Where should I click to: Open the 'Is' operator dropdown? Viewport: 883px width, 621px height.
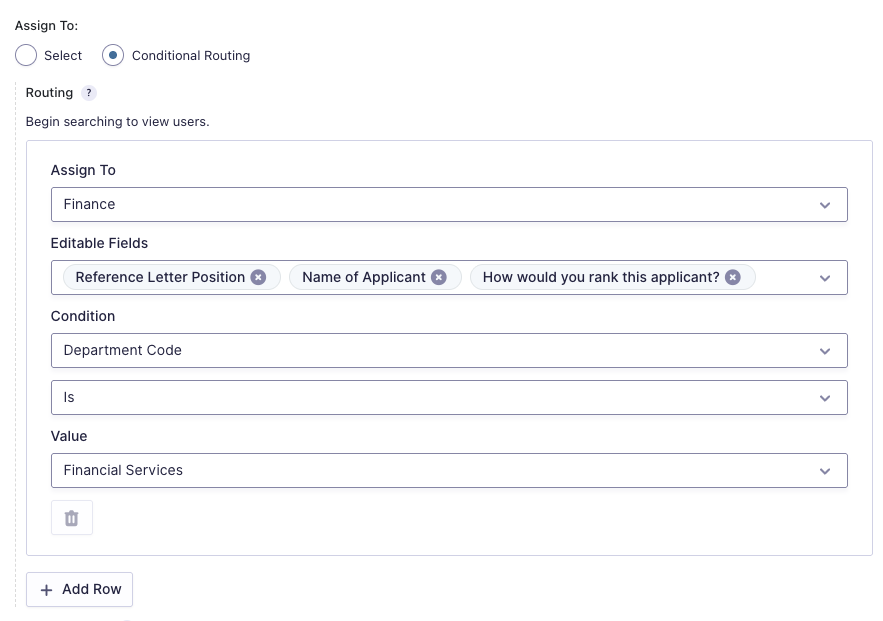coord(448,397)
